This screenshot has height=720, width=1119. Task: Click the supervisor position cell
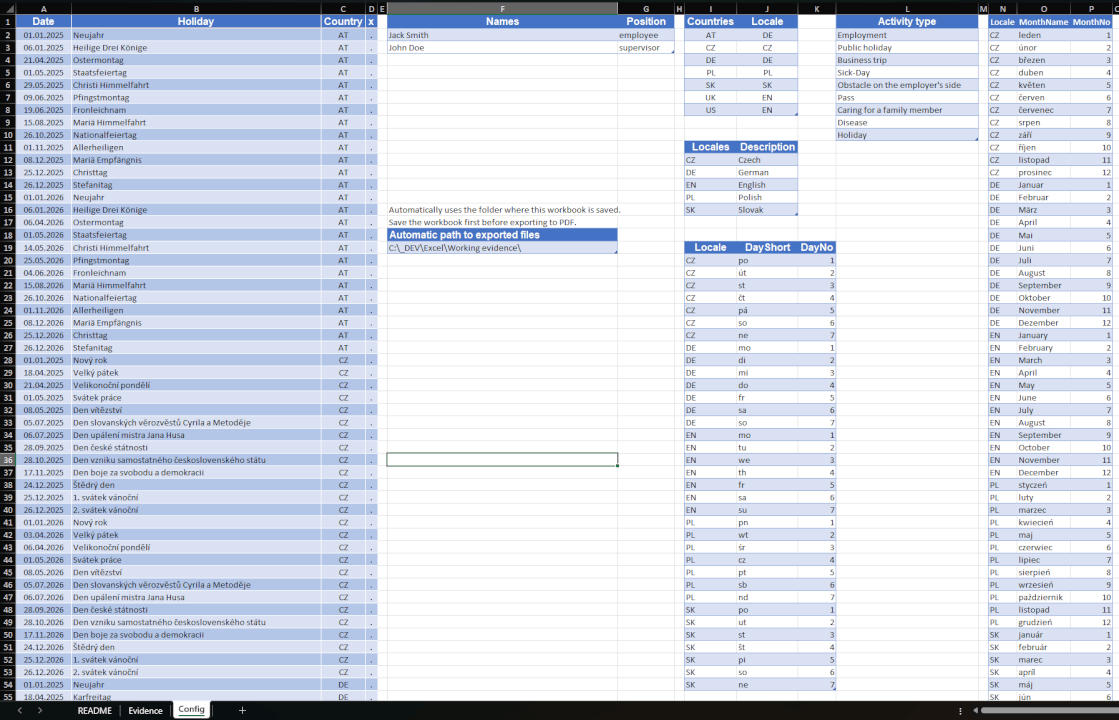pos(646,48)
